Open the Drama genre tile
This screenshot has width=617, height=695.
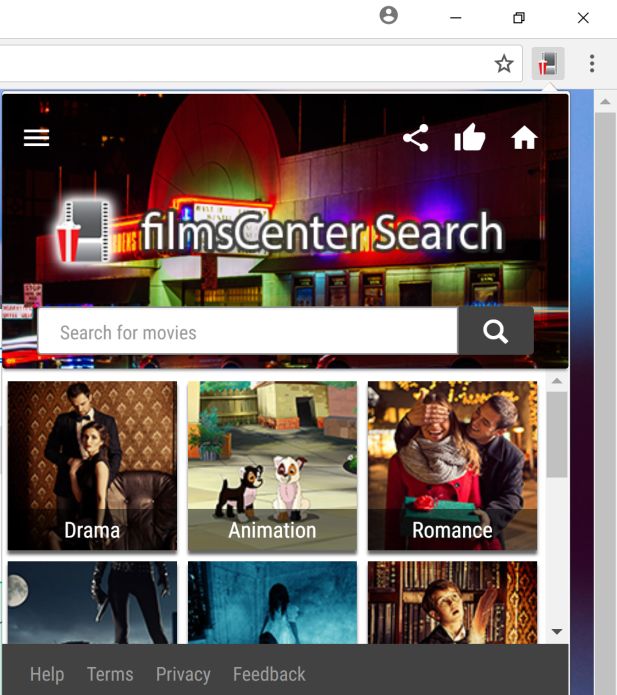point(92,465)
